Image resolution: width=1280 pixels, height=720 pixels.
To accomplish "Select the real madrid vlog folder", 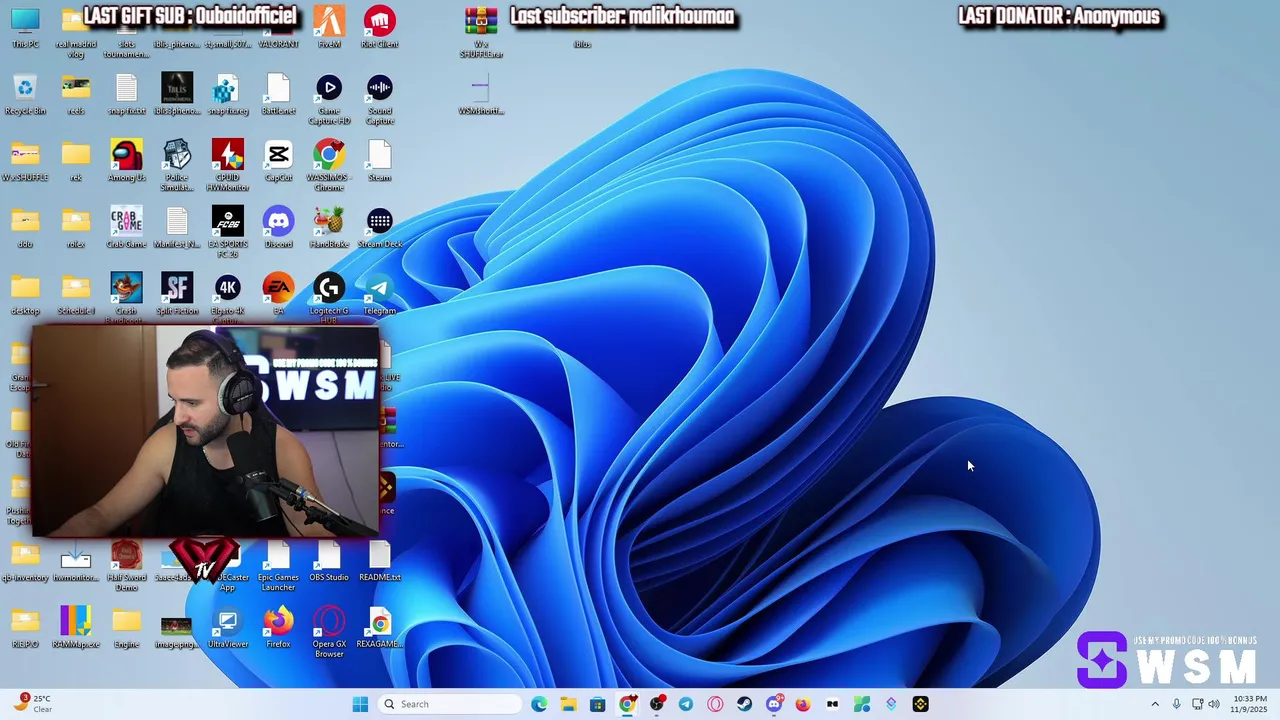I will click(76, 32).
